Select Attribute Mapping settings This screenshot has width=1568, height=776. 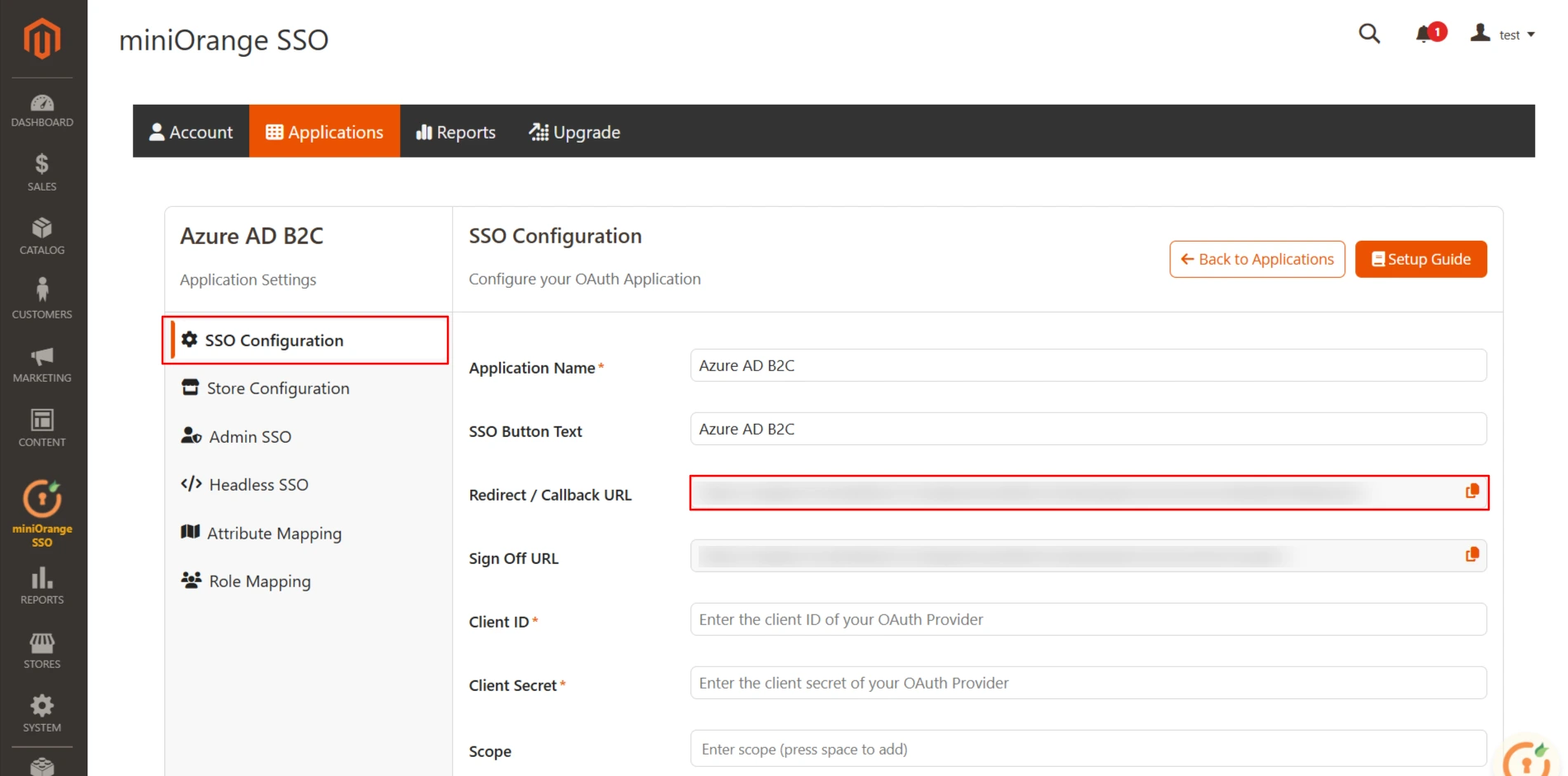(274, 533)
